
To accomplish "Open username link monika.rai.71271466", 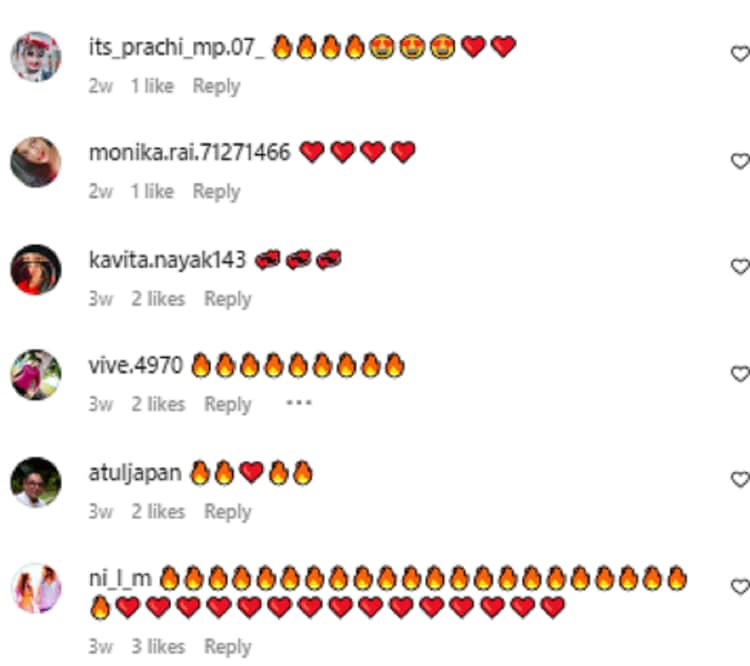I will click(189, 153).
